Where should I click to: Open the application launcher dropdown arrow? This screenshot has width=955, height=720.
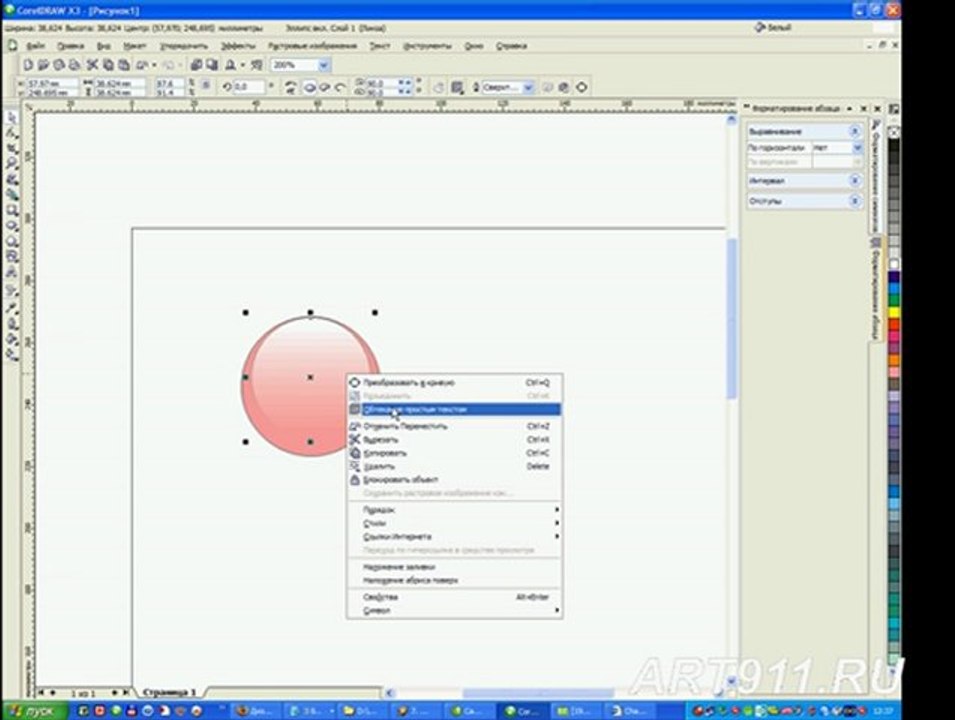(x=242, y=65)
